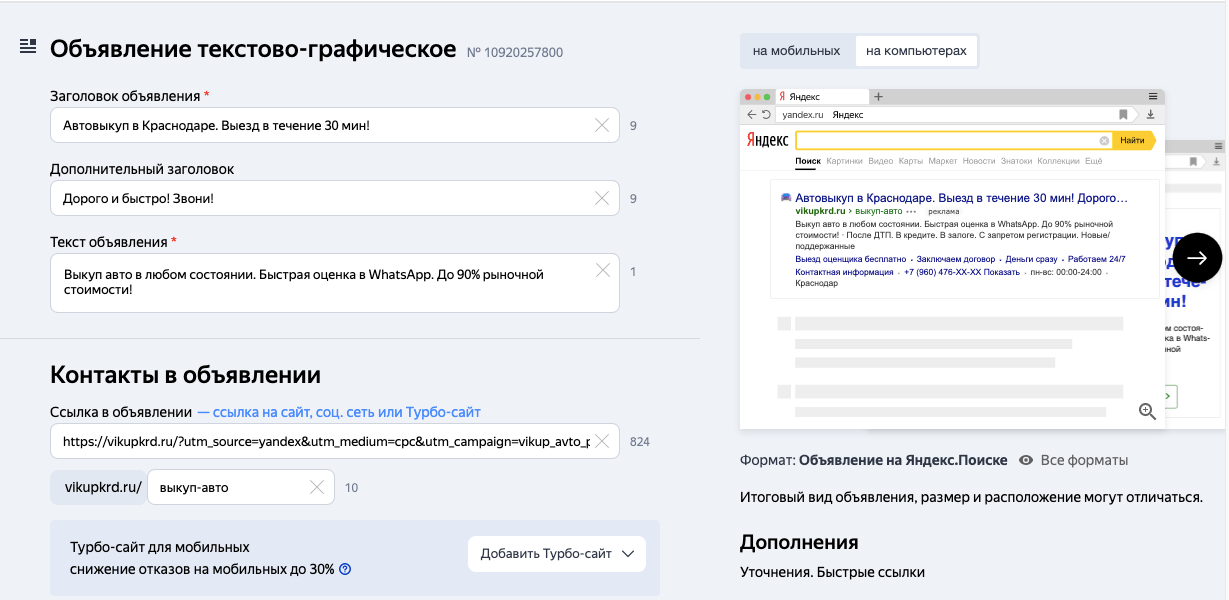This screenshot has height=600, width=1229.
Task: Open the Turbo-site help question mark
Action: [345, 570]
